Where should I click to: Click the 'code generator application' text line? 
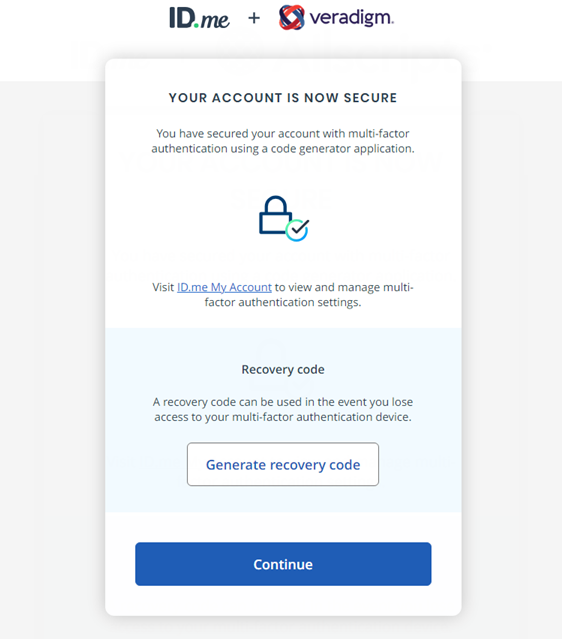283,149
